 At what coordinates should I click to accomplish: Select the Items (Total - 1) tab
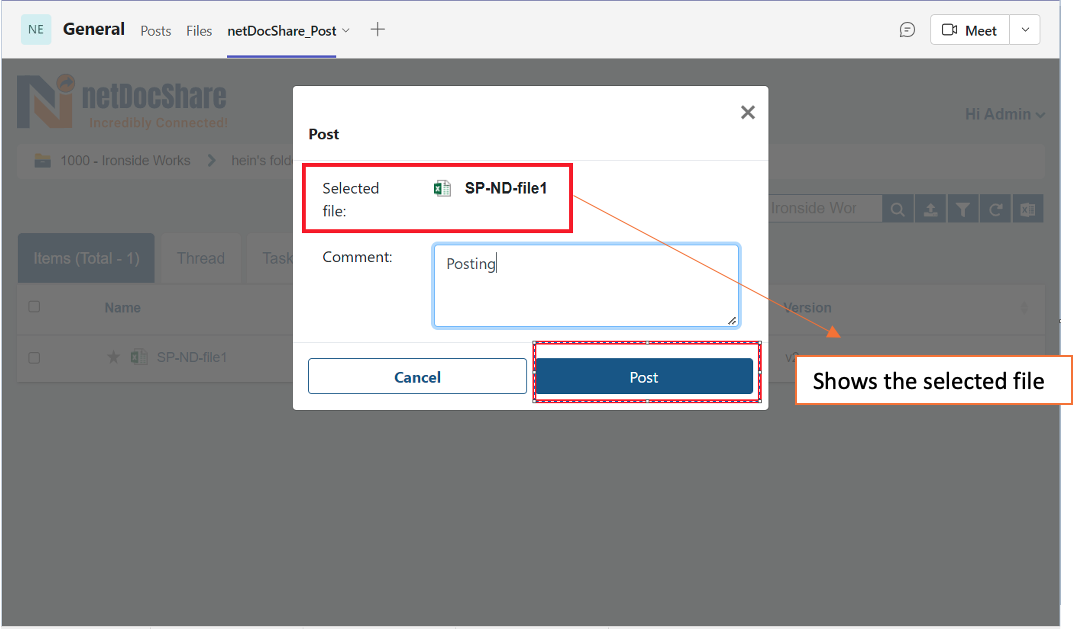coord(86,258)
